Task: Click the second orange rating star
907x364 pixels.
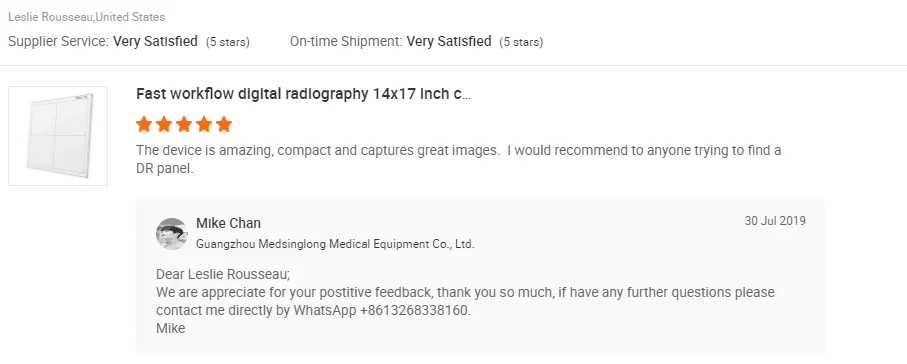Action: point(164,124)
